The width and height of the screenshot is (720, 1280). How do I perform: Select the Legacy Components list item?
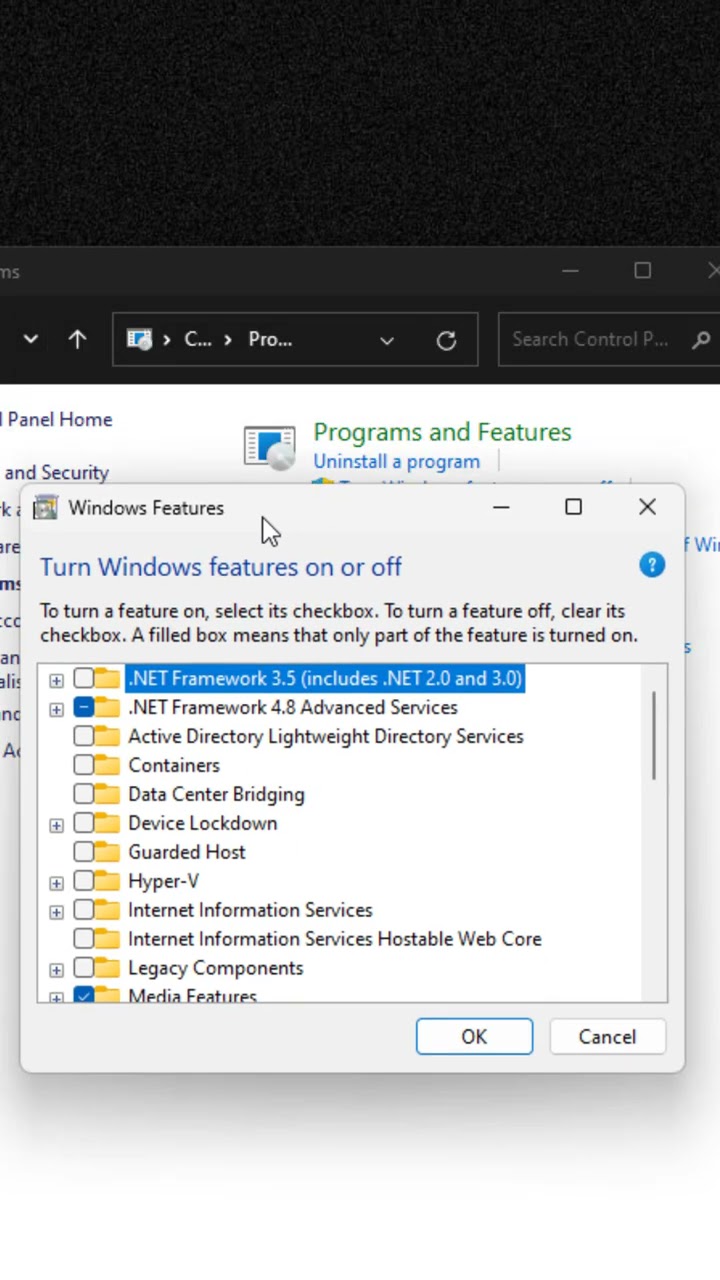pyautogui.click(x=215, y=968)
